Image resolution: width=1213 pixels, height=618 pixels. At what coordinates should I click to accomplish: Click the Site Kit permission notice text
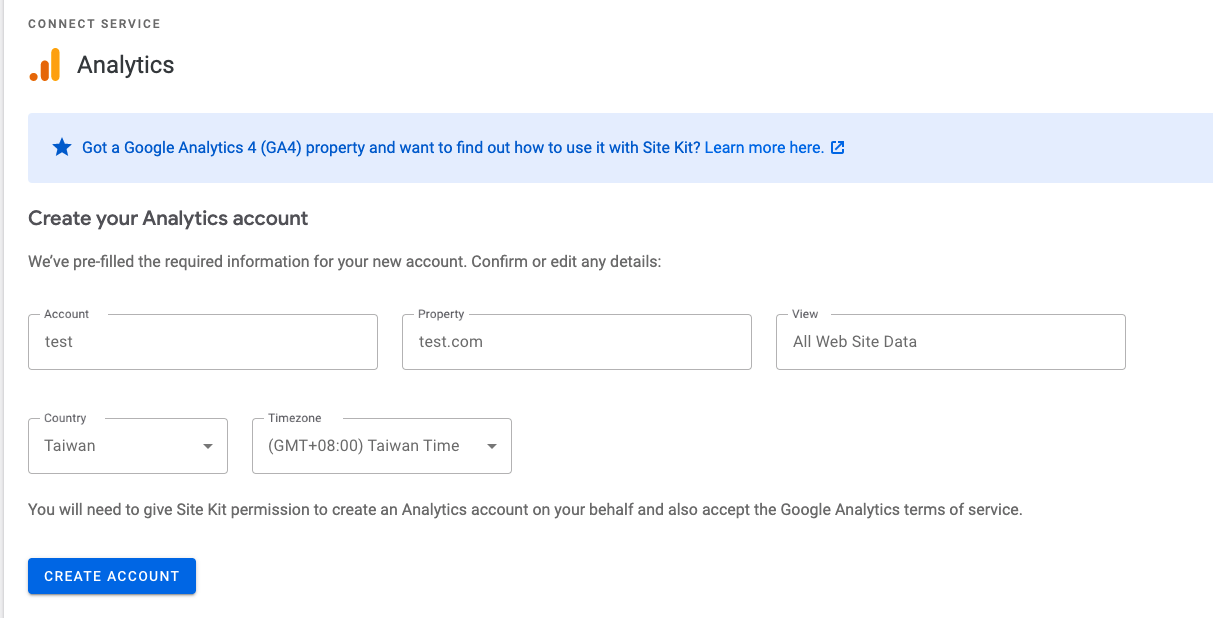[525, 510]
